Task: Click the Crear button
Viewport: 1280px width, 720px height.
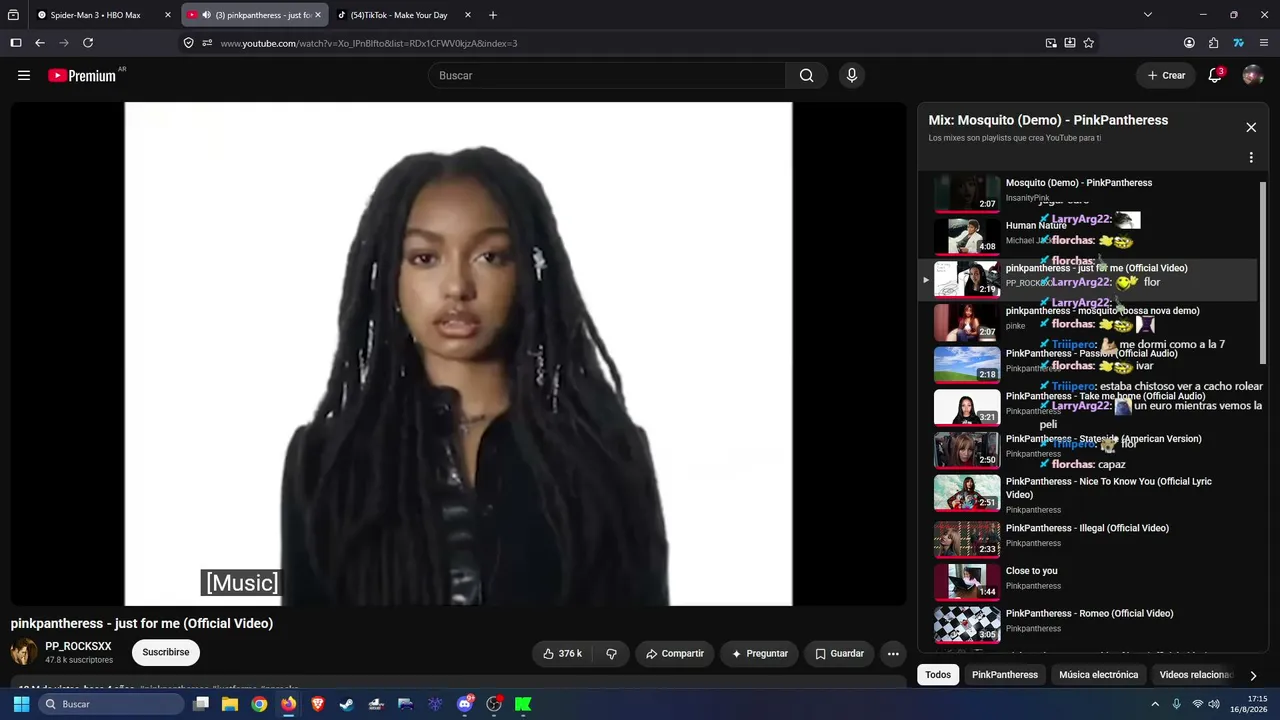Action: [x=1166, y=75]
